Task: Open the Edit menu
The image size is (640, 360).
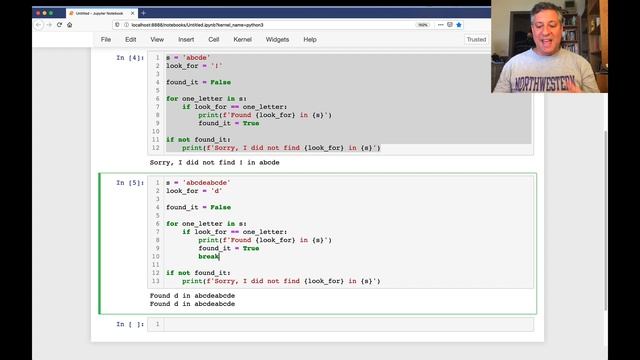Action: click(x=131, y=40)
